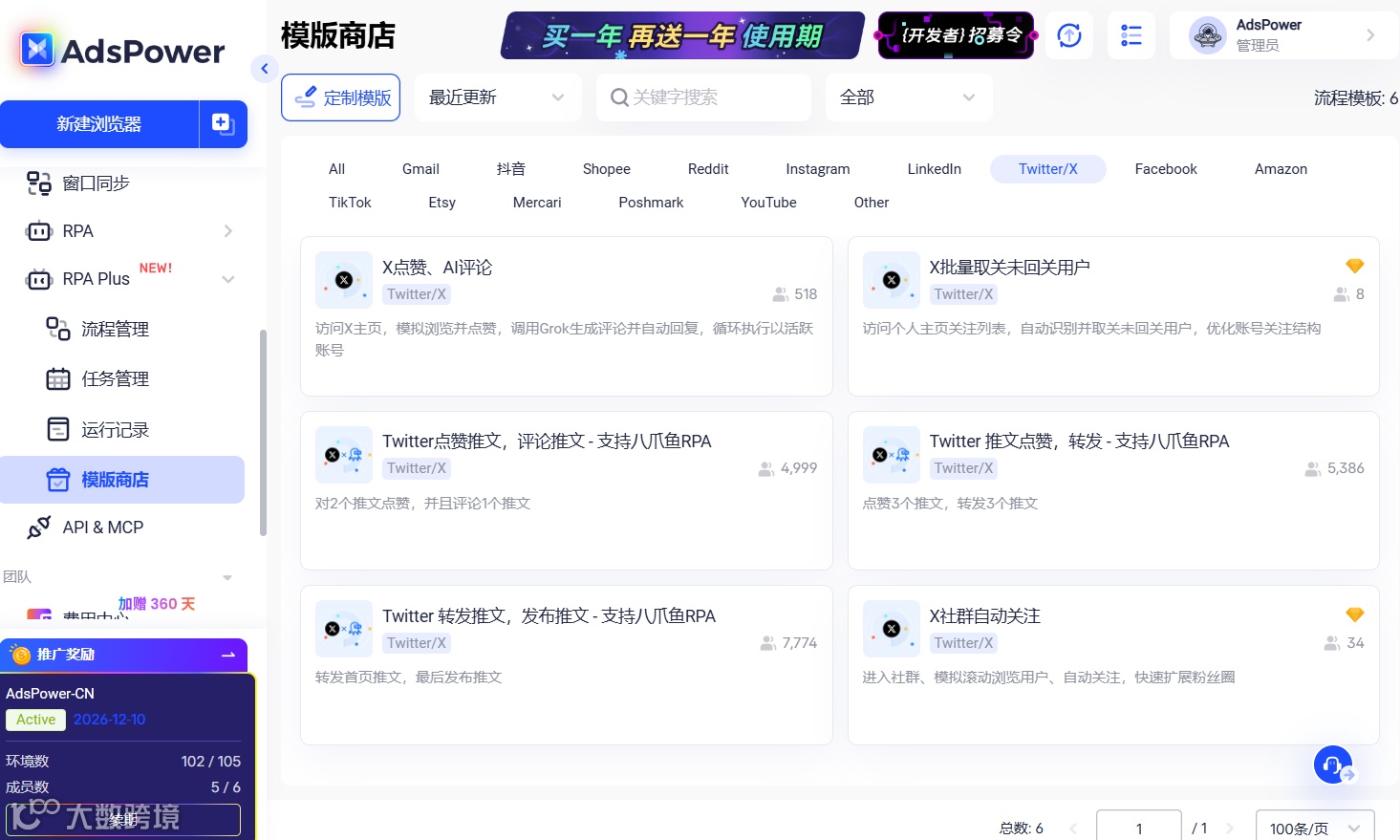Select the Reddit category tab
The height and width of the screenshot is (840, 1400).
(708, 169)
